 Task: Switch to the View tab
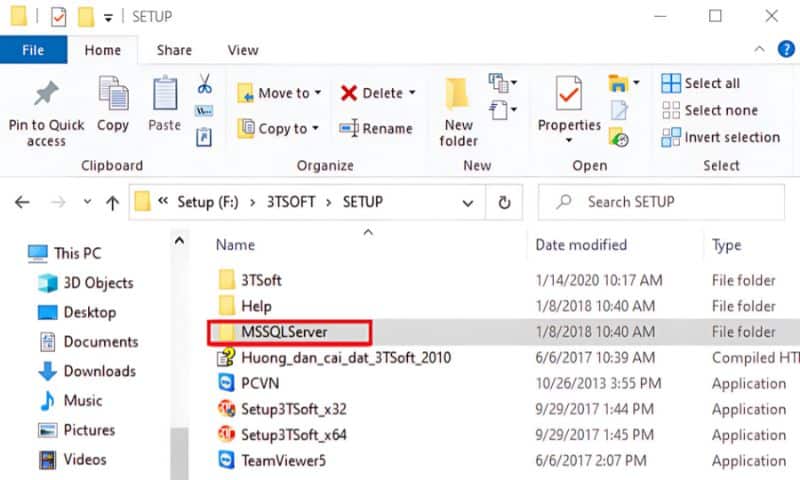click(x=243, y=50)
